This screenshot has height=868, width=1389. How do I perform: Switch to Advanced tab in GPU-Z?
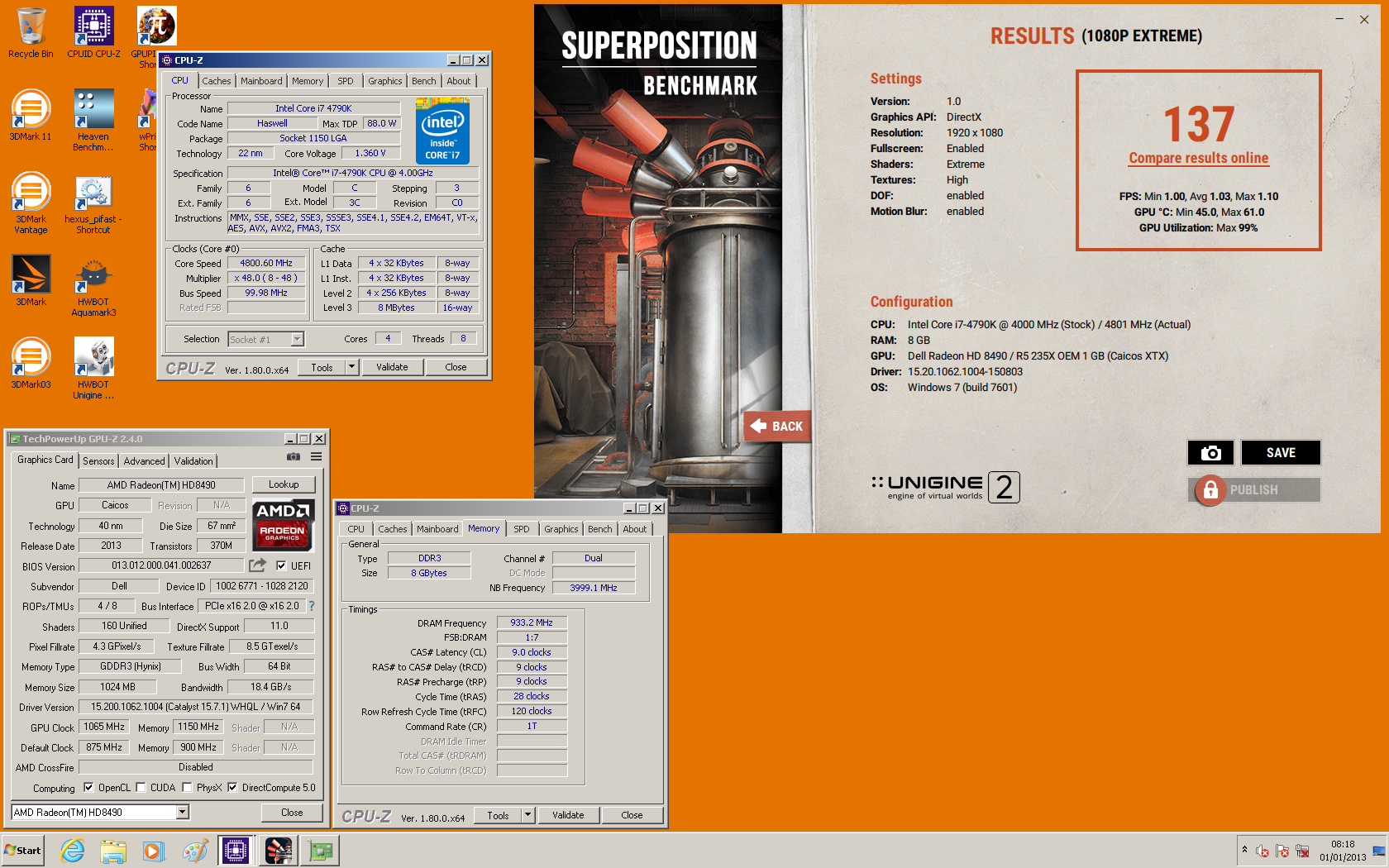coord(145,461)
